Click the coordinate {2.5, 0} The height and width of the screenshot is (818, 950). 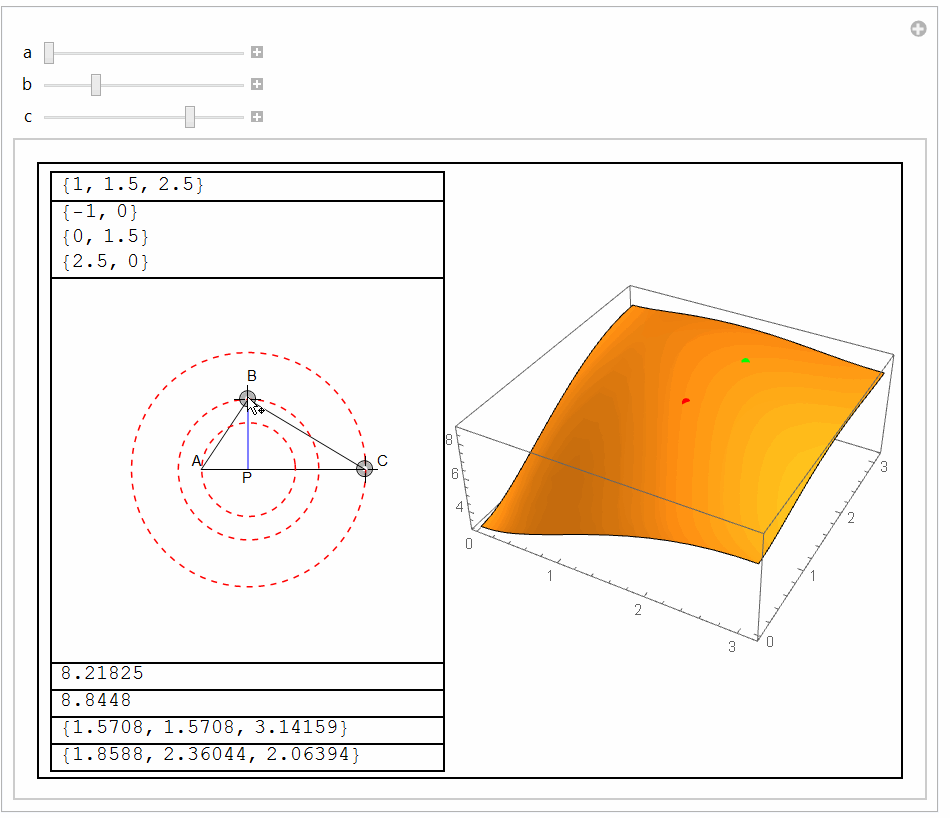[105, 261]
